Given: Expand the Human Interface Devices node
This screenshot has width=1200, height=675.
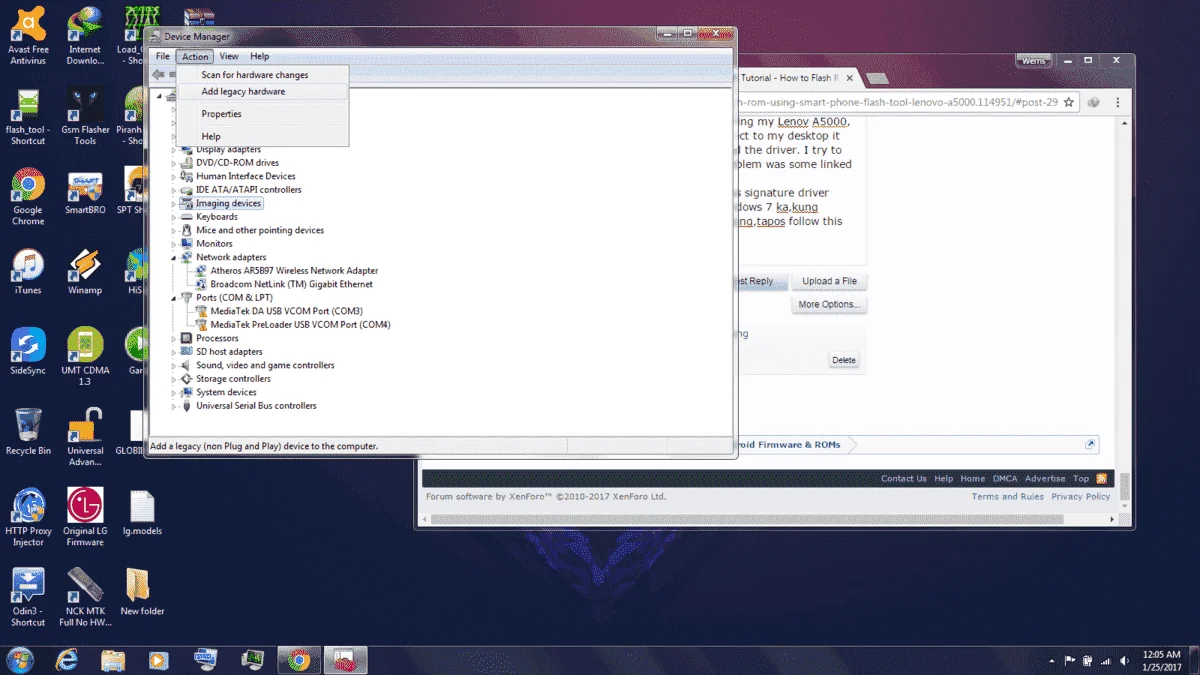Looking at the screenshot, I should (x=174, y=177).
